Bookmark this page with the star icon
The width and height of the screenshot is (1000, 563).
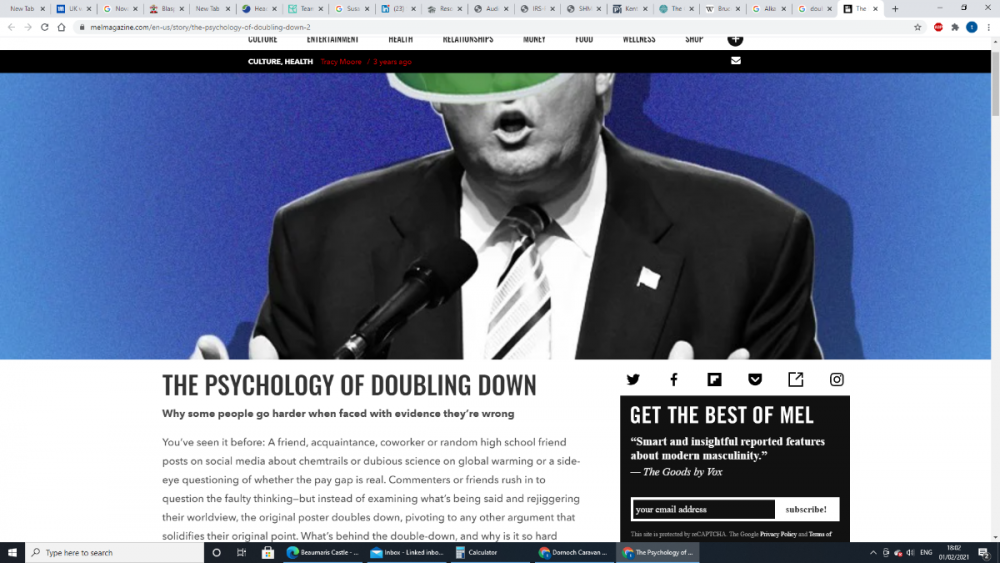coord(918,27)
